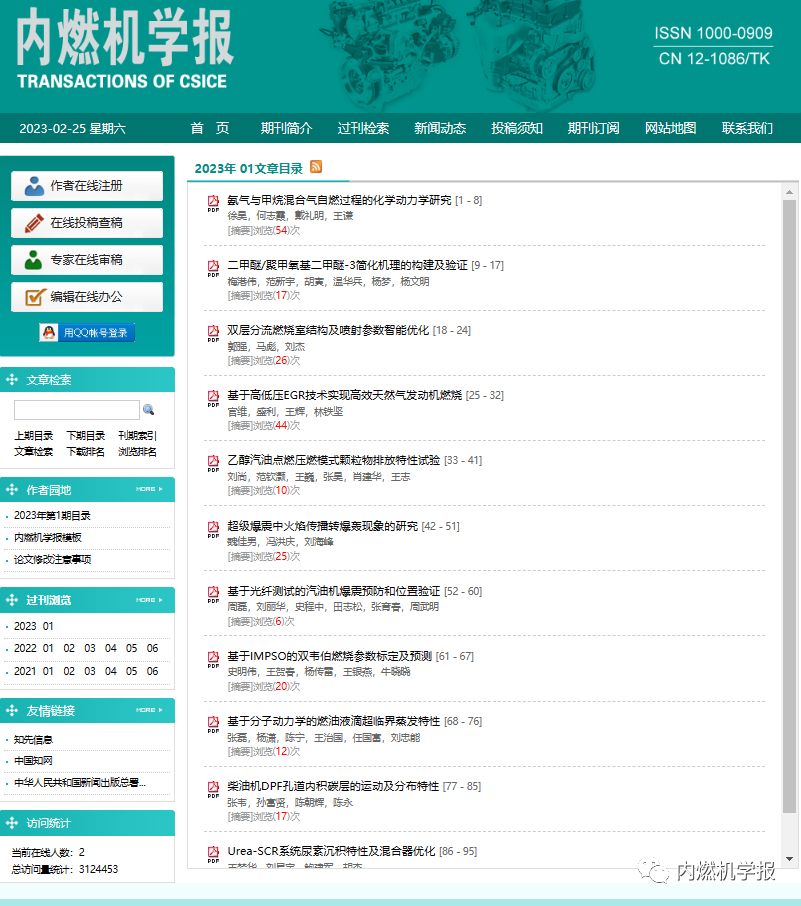Click the RSS feed icon beside 2023年 01文章目录

(316, 167)
